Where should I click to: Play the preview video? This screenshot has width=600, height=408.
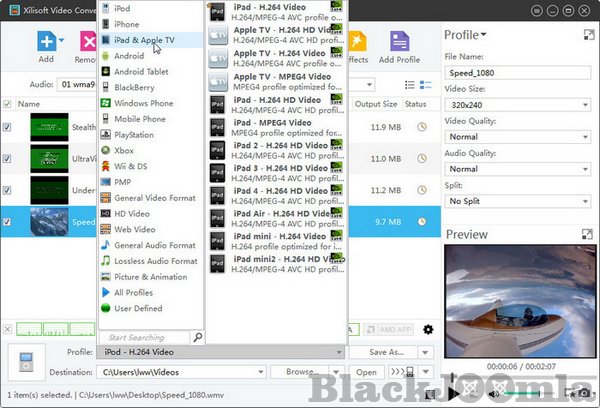453,394
